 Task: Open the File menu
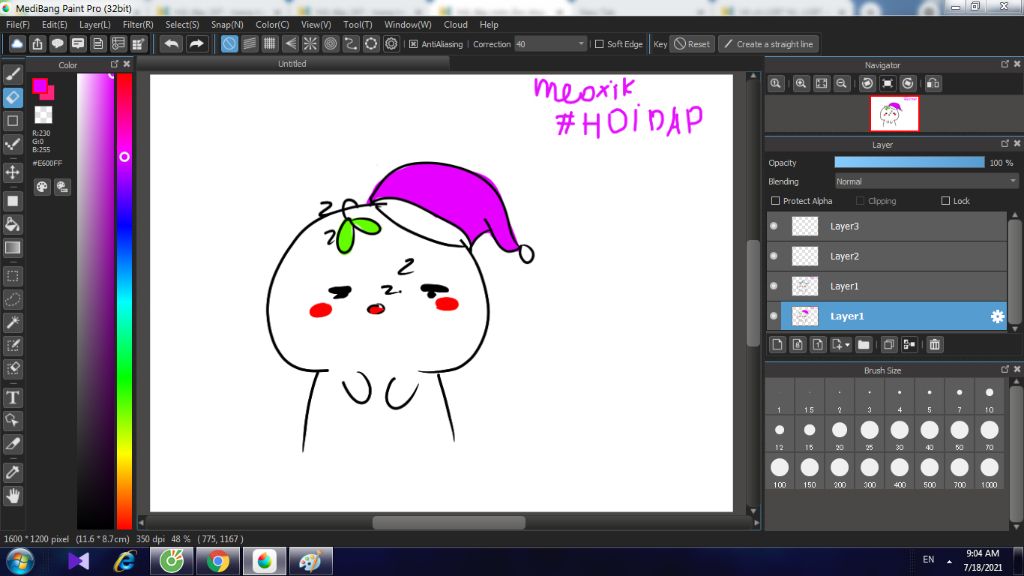pos(18,25)
